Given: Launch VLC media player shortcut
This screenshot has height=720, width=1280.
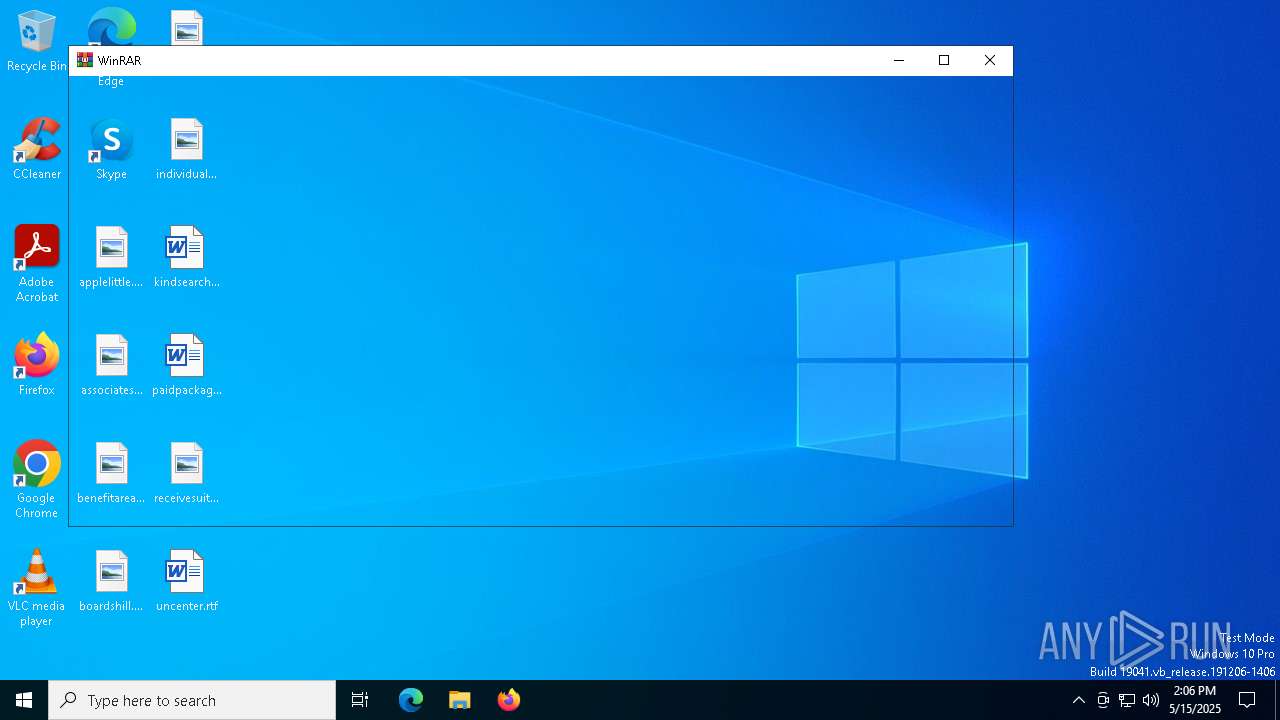Looking at the screenshot, I should tap(37, 587).
